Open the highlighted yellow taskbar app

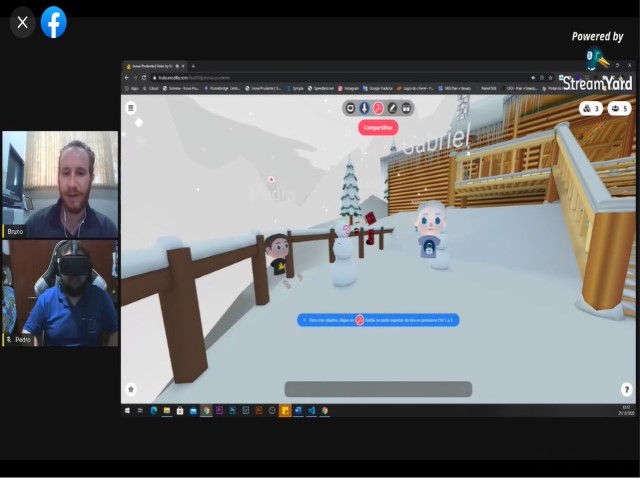tap(285, 411)
